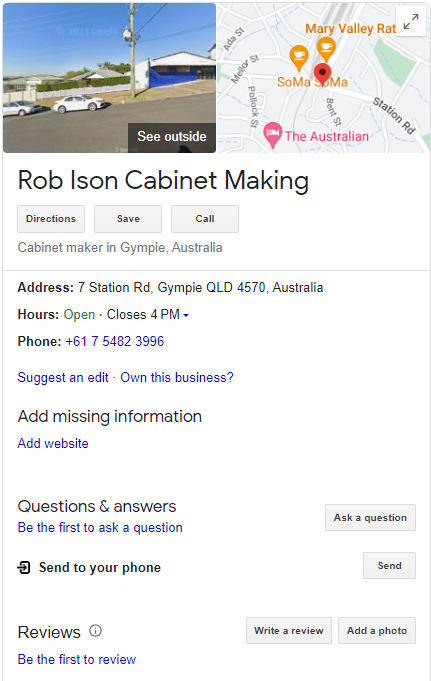Click the Send to your phone icon
The width and height of the screenshot is (431, 681).
pyautogui.click(x=24, y=567)
